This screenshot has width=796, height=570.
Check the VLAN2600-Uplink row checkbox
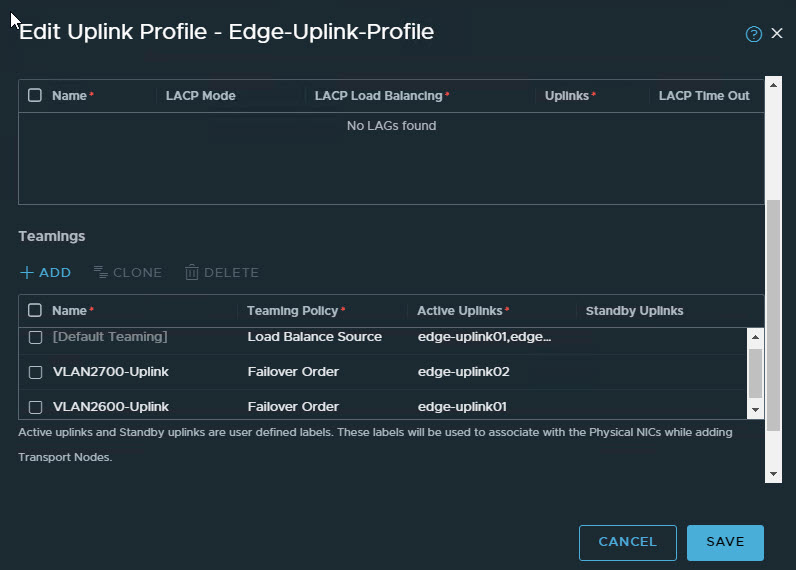pos(35,407)
